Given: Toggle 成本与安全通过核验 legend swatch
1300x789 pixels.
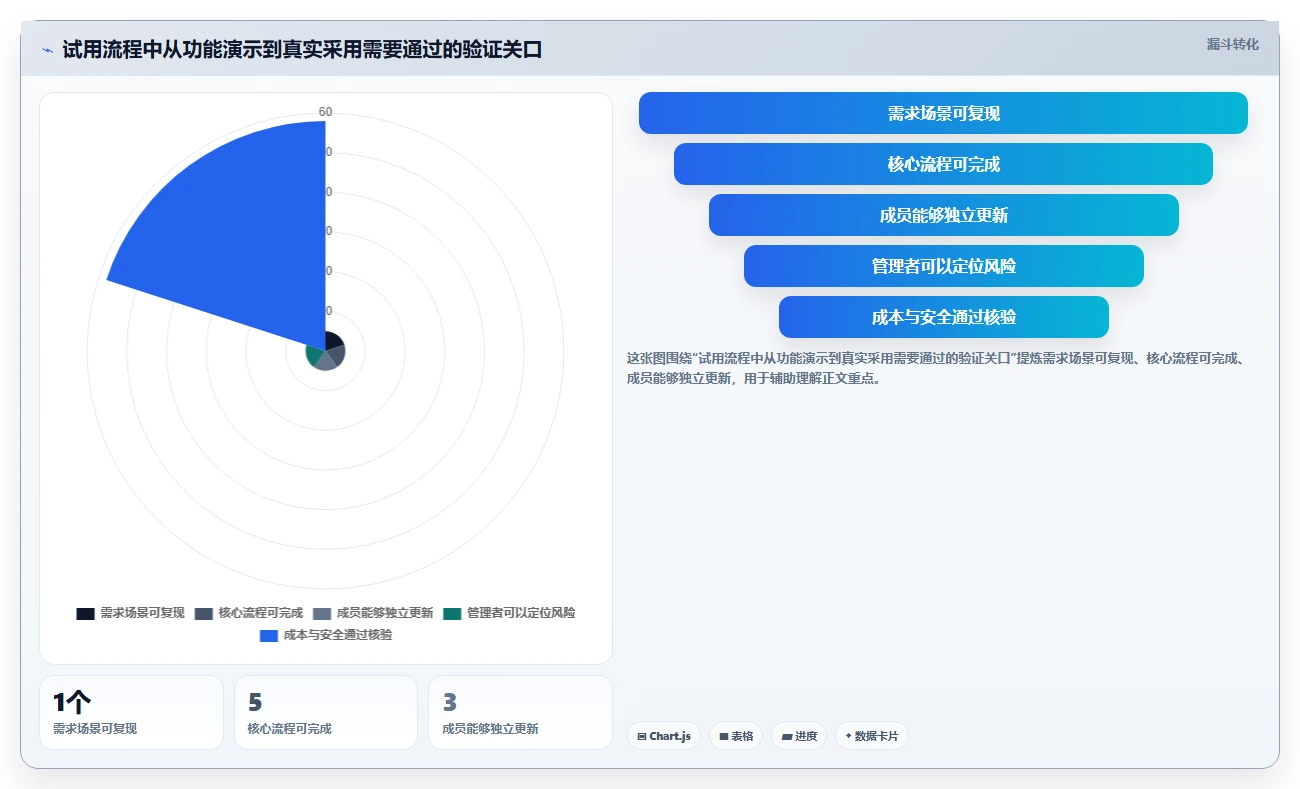Looking at the screenshot, I should pos(269,635).
